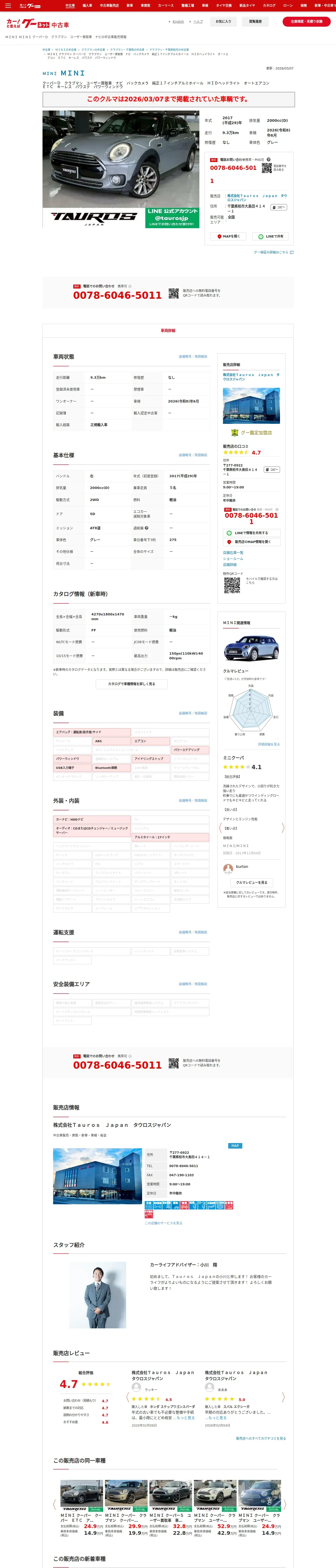
Task: Click カタログで車種情報を詳しく見る button
Action: [132, 684]
